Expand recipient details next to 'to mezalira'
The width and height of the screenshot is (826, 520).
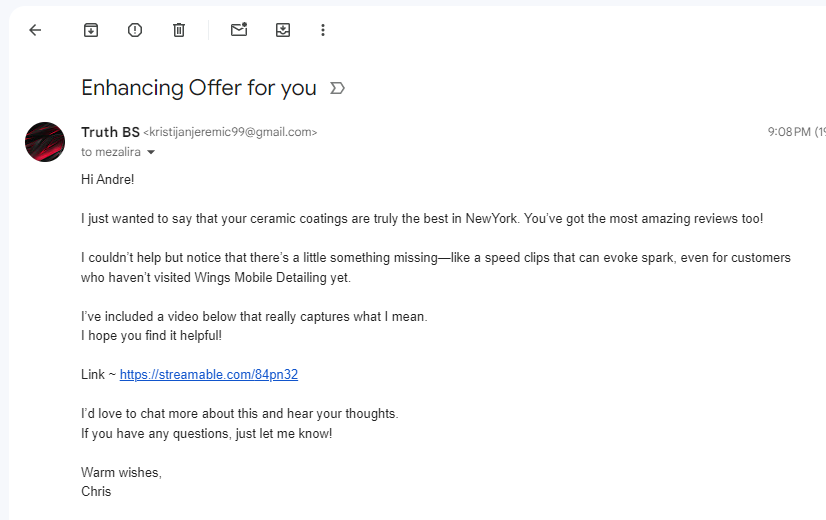(151, 152)
